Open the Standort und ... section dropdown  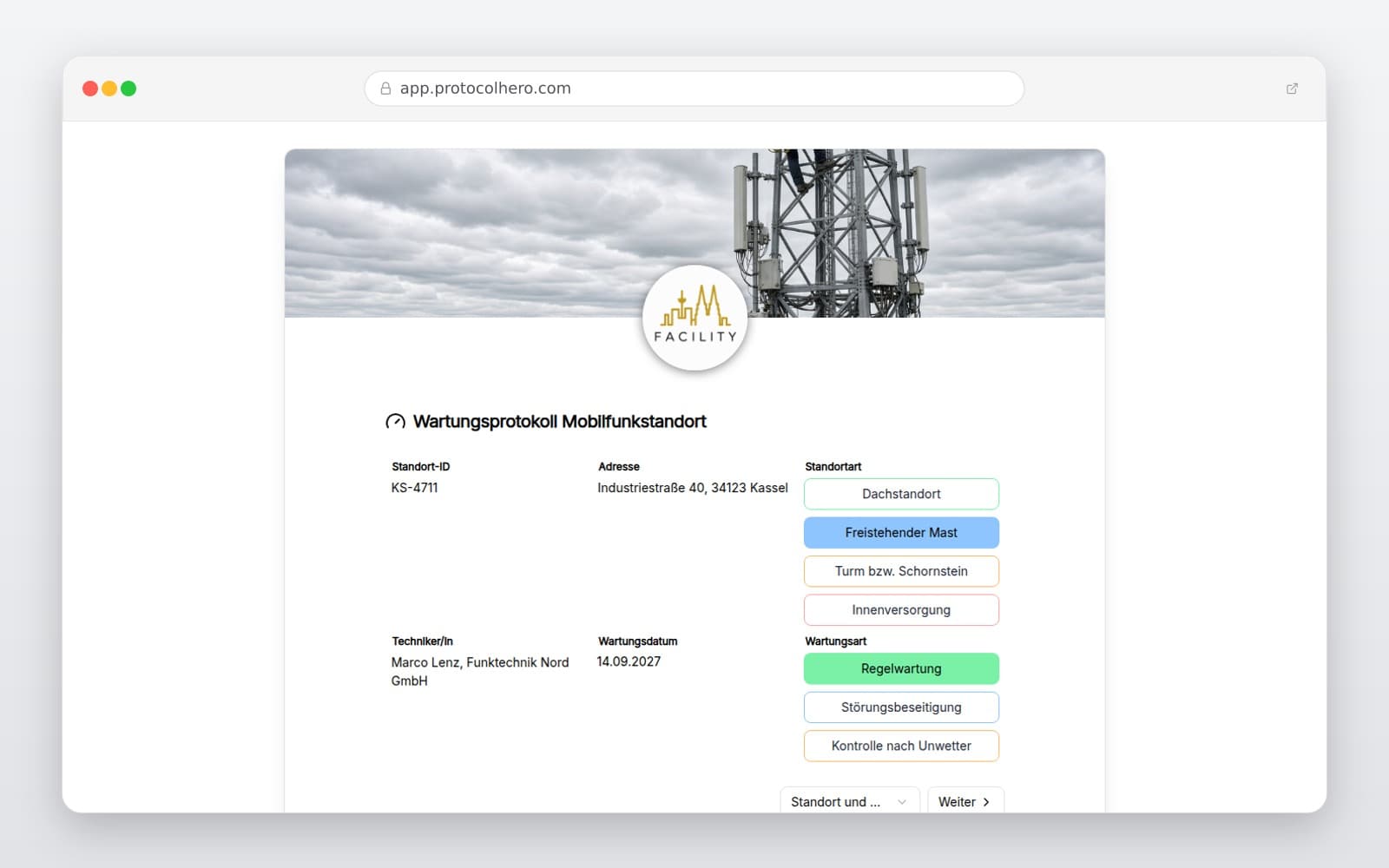(849, 801)
